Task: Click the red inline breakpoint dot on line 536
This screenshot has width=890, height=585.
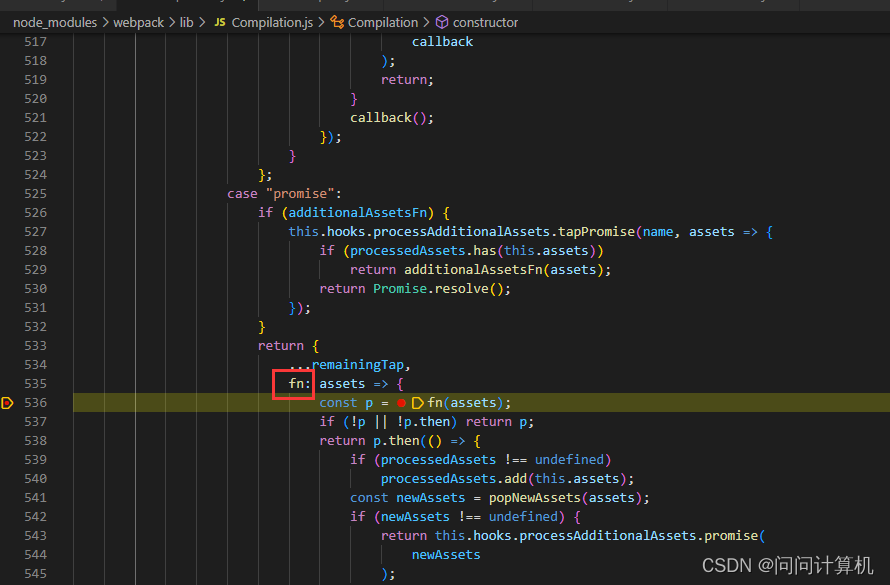Action: [x=401, y=403]
